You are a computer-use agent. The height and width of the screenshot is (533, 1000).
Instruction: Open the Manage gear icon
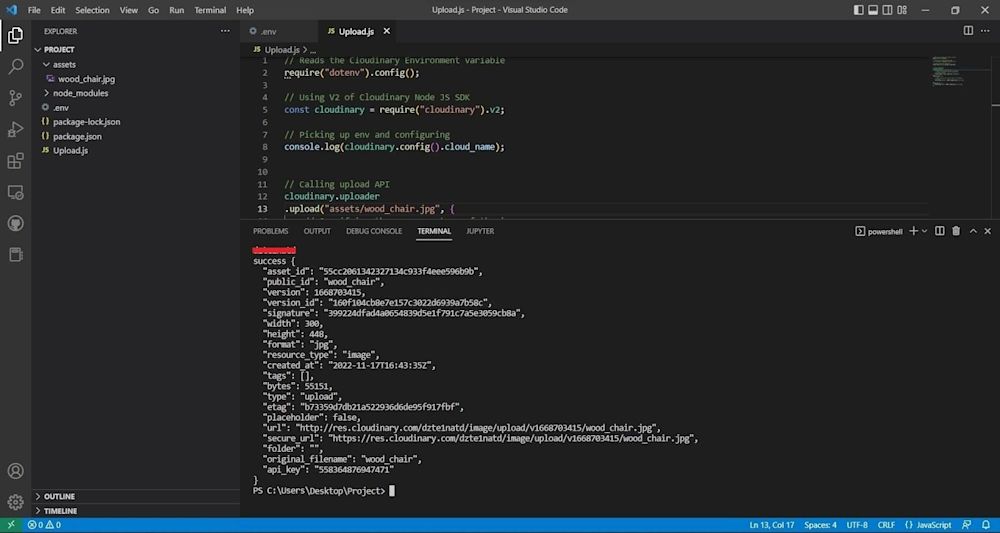click(15, 502)
